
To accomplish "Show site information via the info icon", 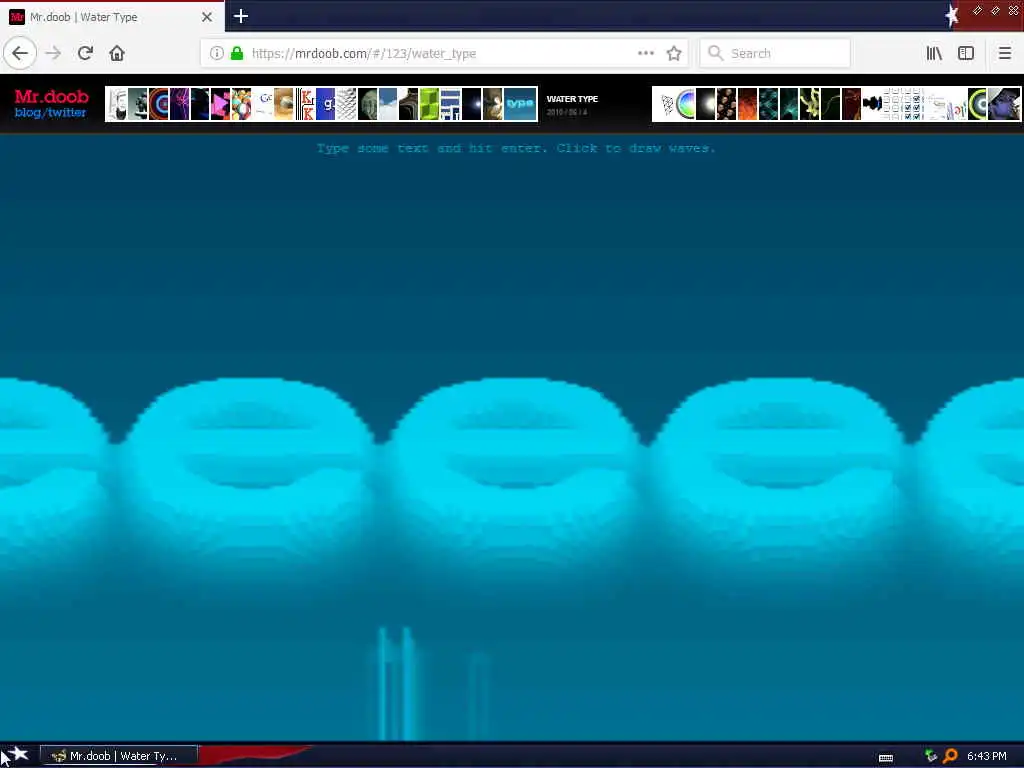I will click(x=217, y=53).
